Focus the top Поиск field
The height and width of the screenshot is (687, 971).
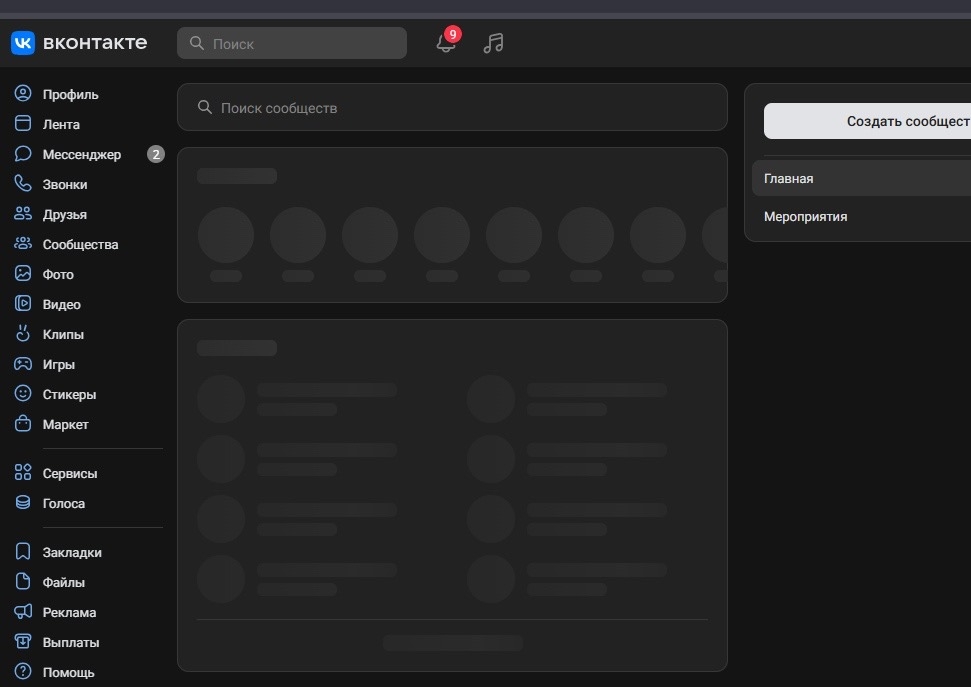pyautogui.click(x=292, y=43)
